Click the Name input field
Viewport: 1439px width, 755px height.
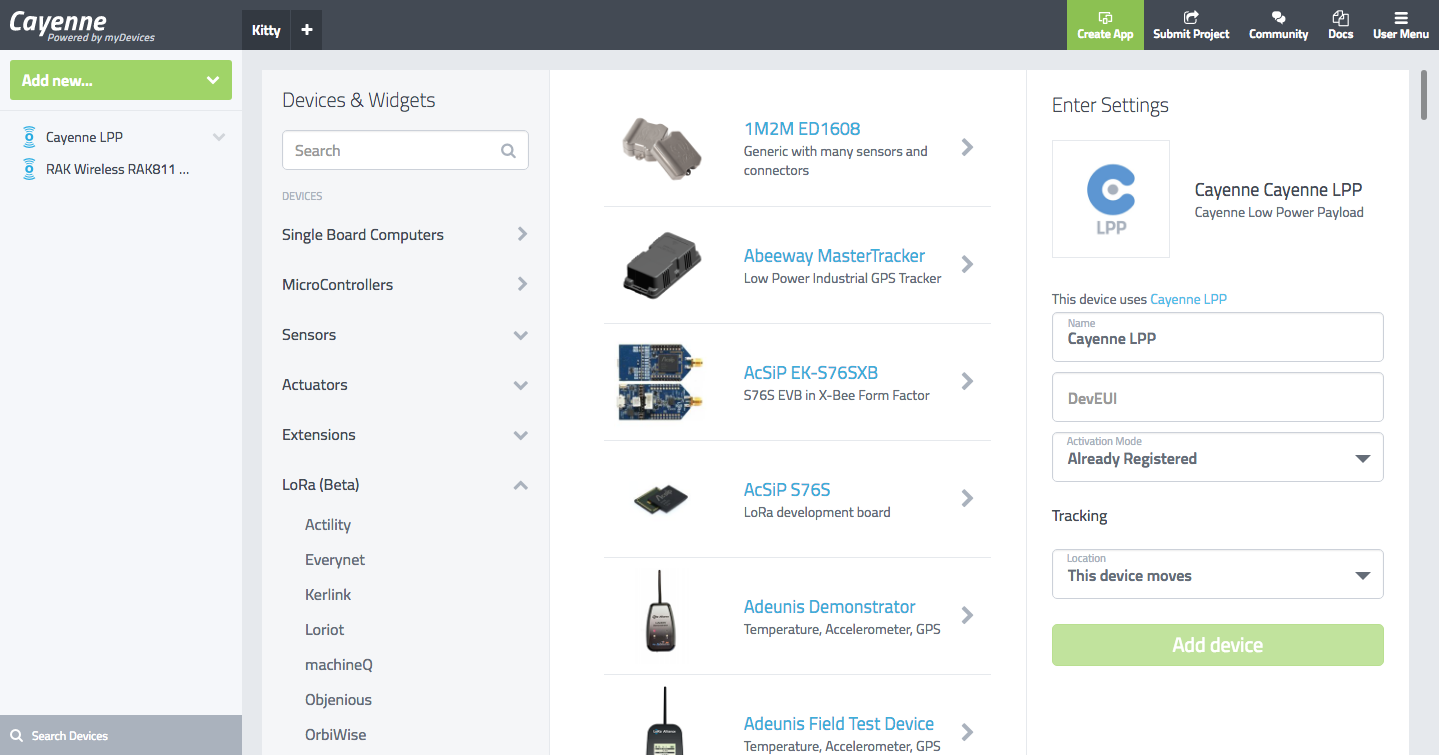(x=1218, y=337)
